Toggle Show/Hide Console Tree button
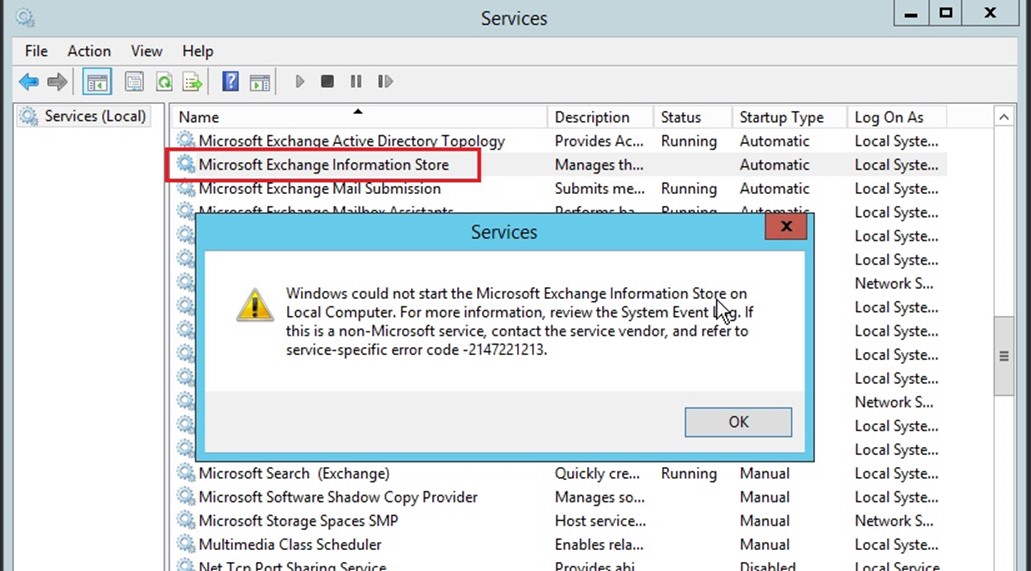 (97, 82)
